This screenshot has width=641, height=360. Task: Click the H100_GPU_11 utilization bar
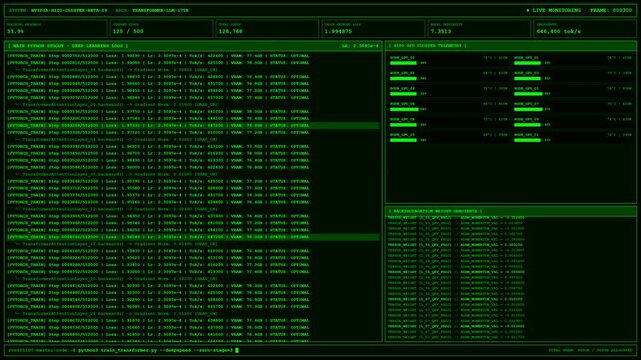pyautogui.click(x=527, y=140)
